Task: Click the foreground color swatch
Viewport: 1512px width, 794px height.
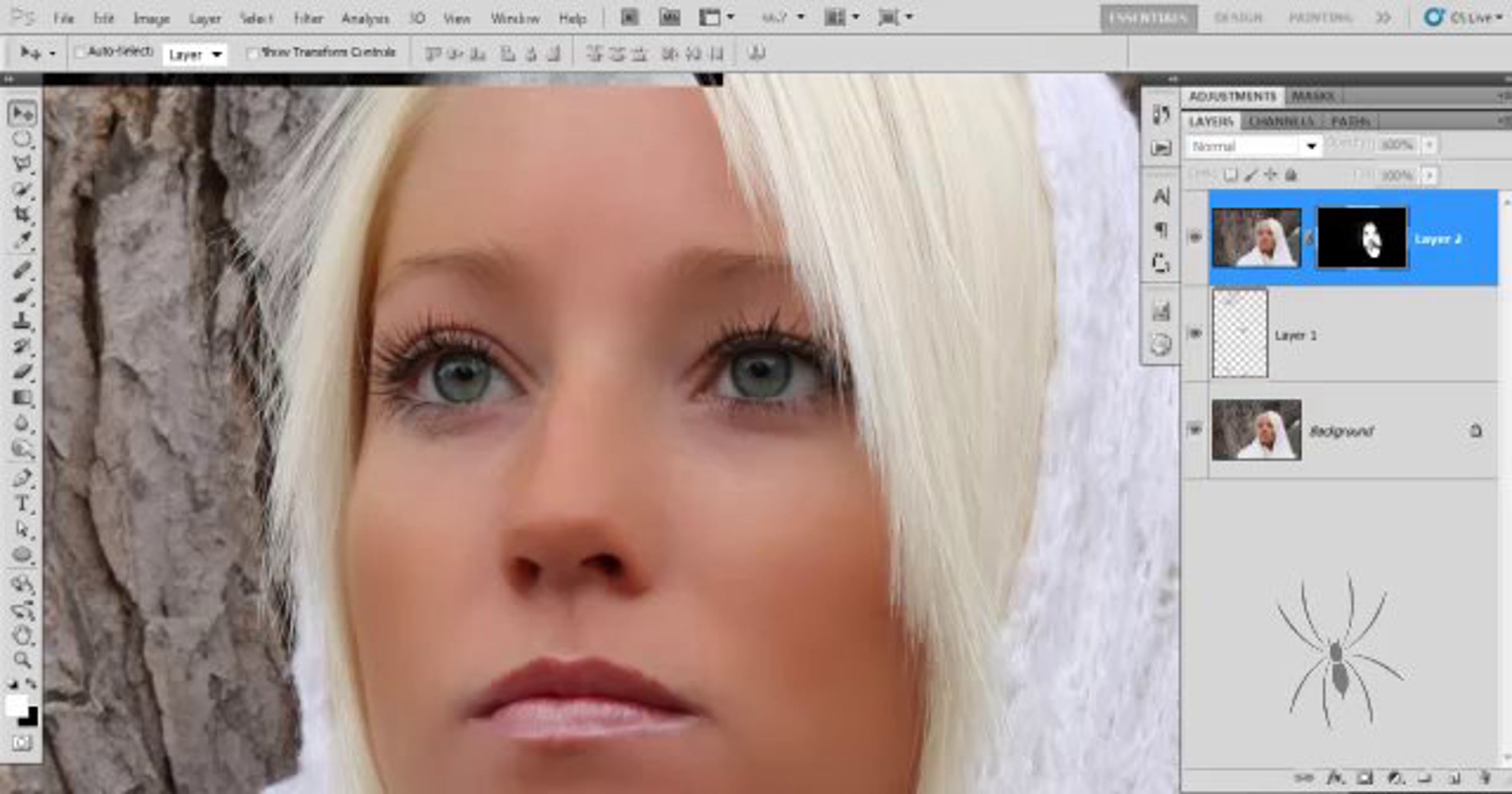Action: pos(16,706)
